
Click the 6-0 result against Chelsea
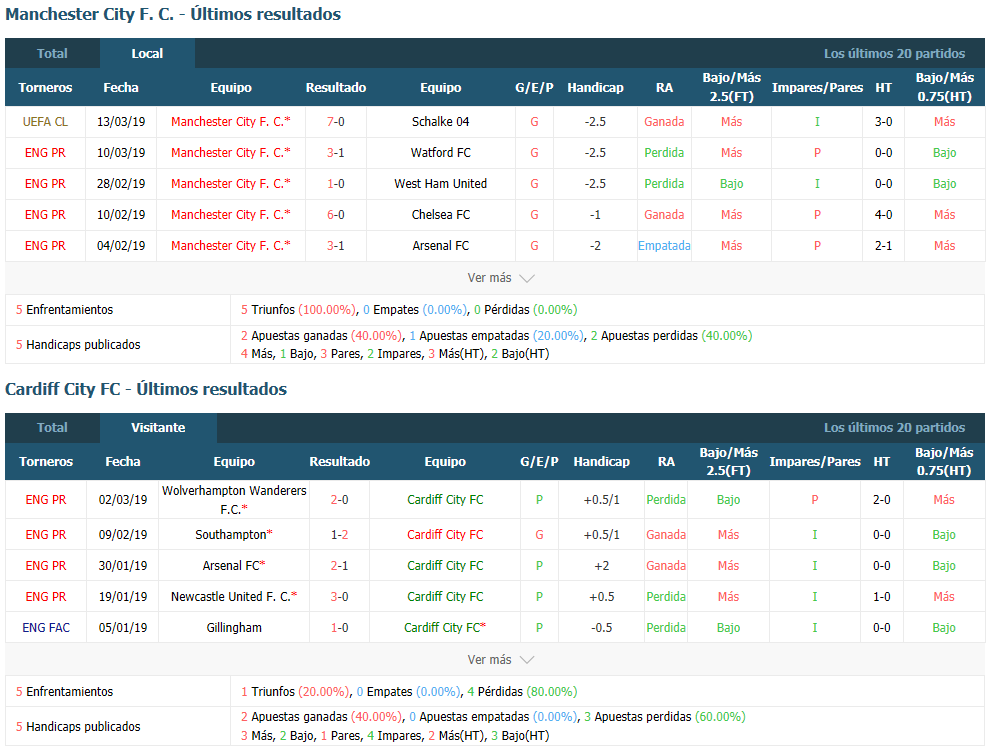tap(335, 215)
